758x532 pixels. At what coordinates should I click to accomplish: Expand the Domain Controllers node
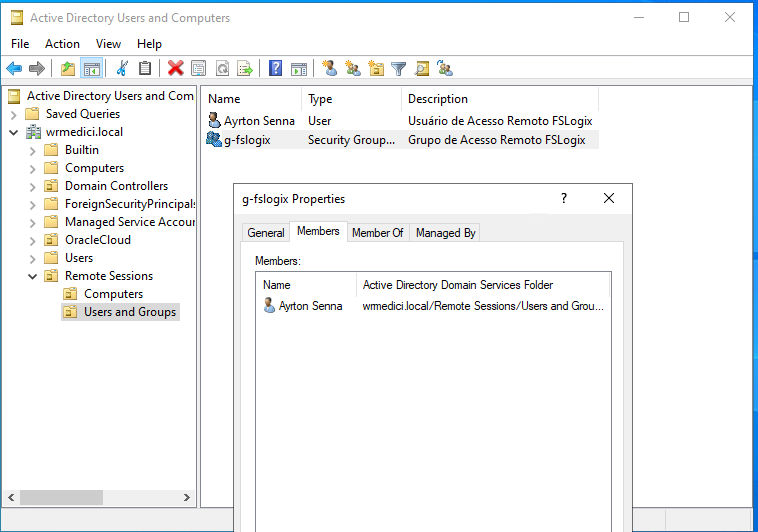coord(32,187)
